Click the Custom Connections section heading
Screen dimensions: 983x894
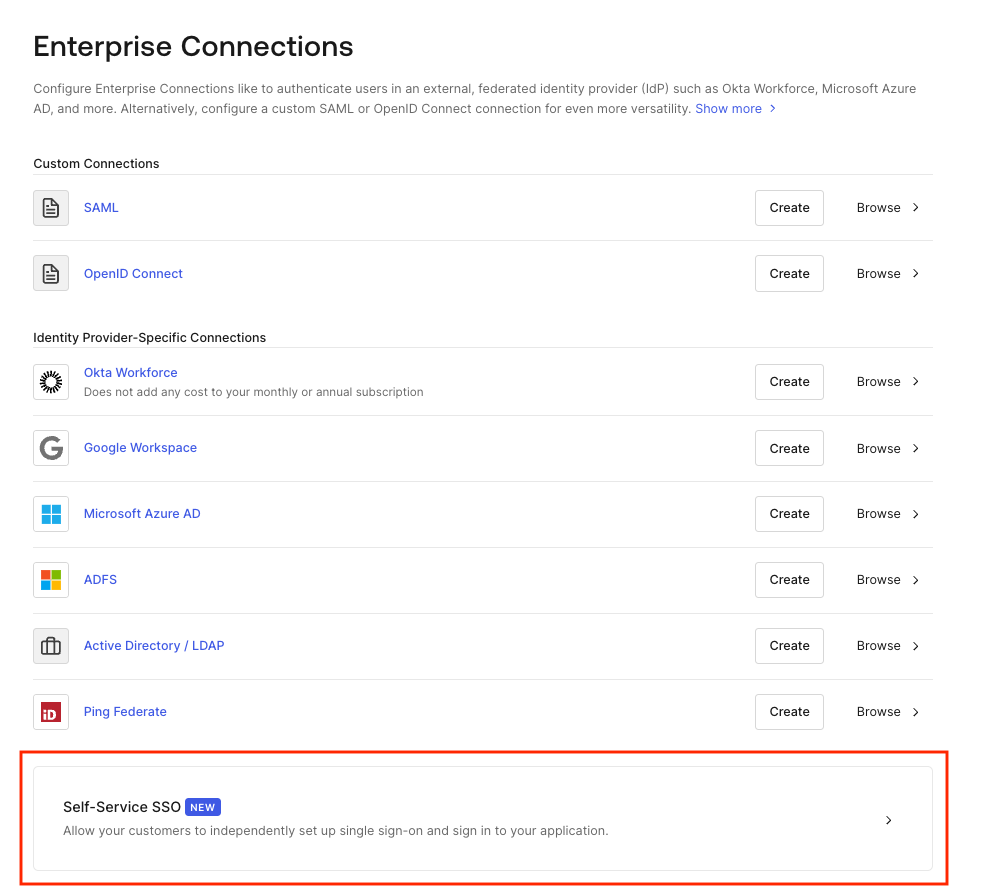(96, 164)
